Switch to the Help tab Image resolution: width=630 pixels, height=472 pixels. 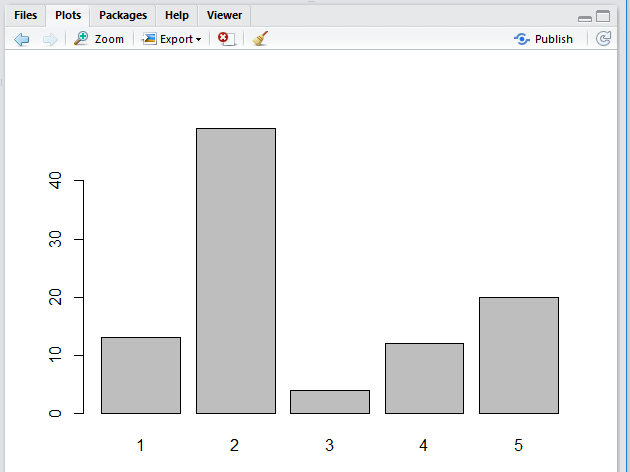pyautogui.click(x=177, y=15)
